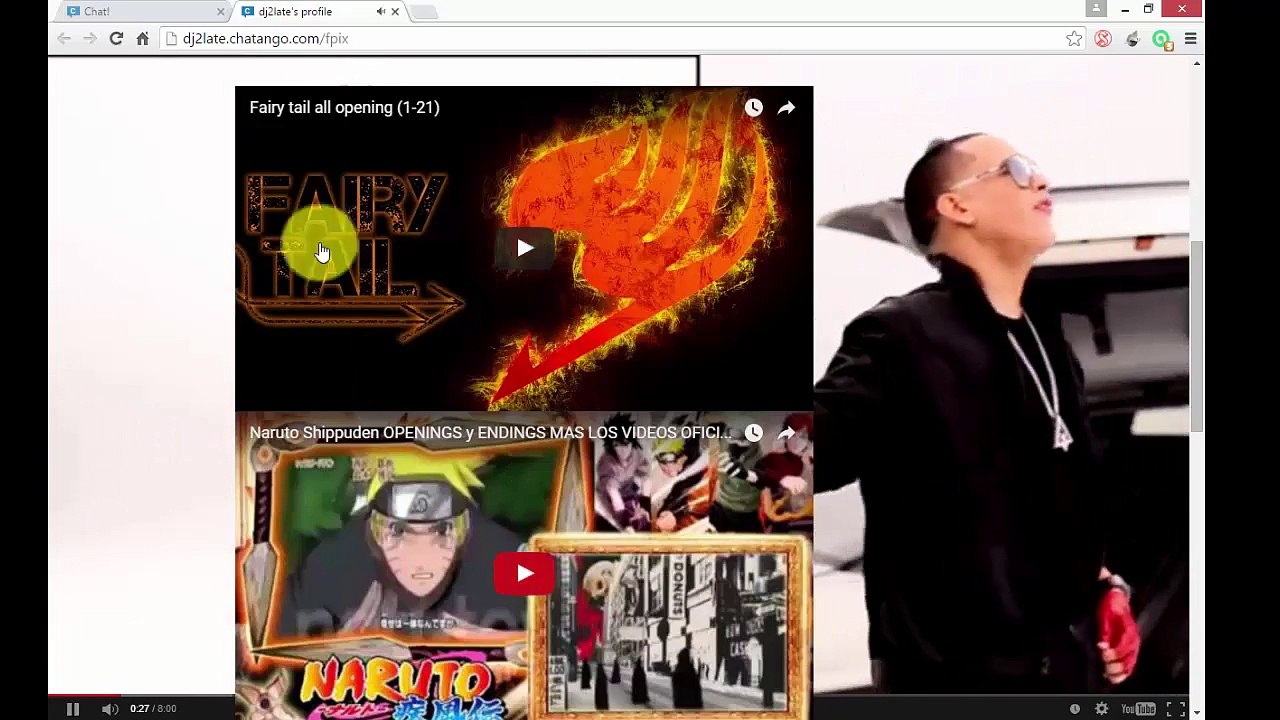1280x720 pixels.
Task: Click the outer video red progress bar
Action: (x=84, y=695)
